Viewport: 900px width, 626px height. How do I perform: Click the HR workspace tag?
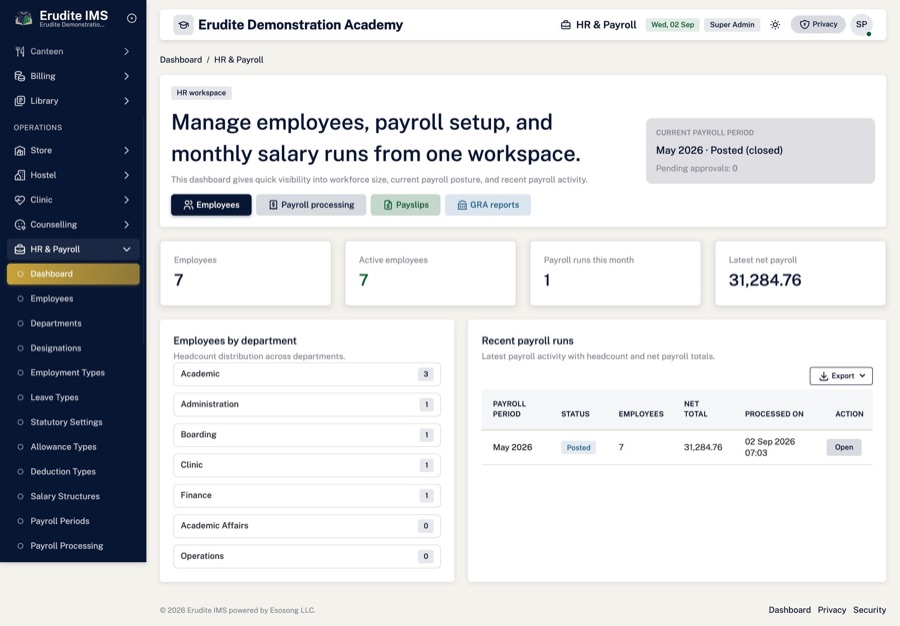pyautogui.click(x=201, y=93)
